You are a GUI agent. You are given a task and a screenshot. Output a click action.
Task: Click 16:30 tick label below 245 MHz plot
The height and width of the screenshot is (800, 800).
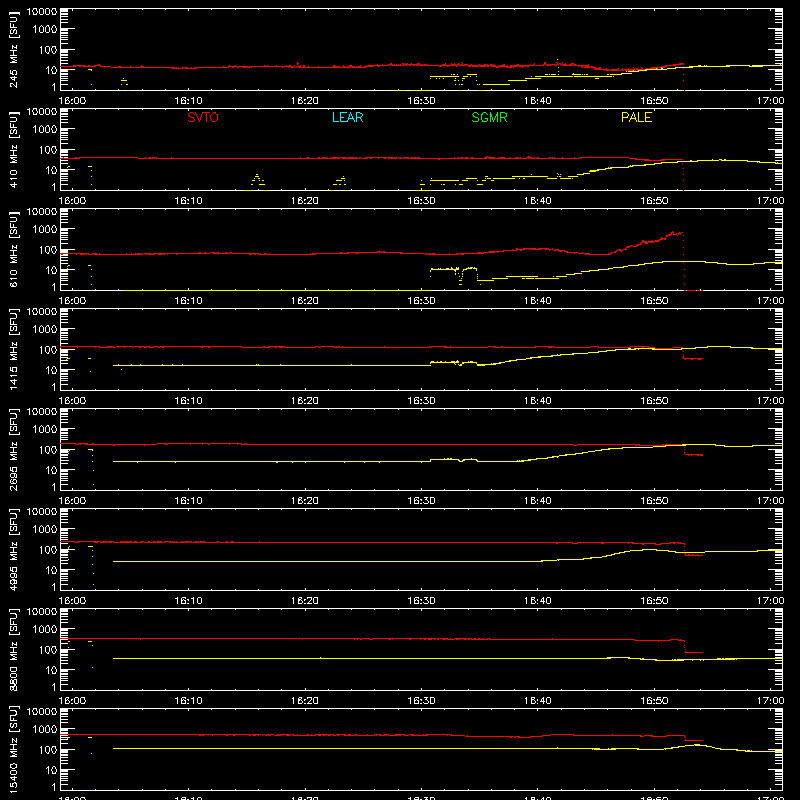(421, 101)
